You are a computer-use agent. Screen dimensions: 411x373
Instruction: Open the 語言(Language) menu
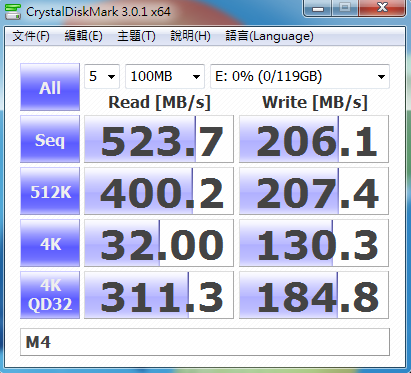click(269, 36)
